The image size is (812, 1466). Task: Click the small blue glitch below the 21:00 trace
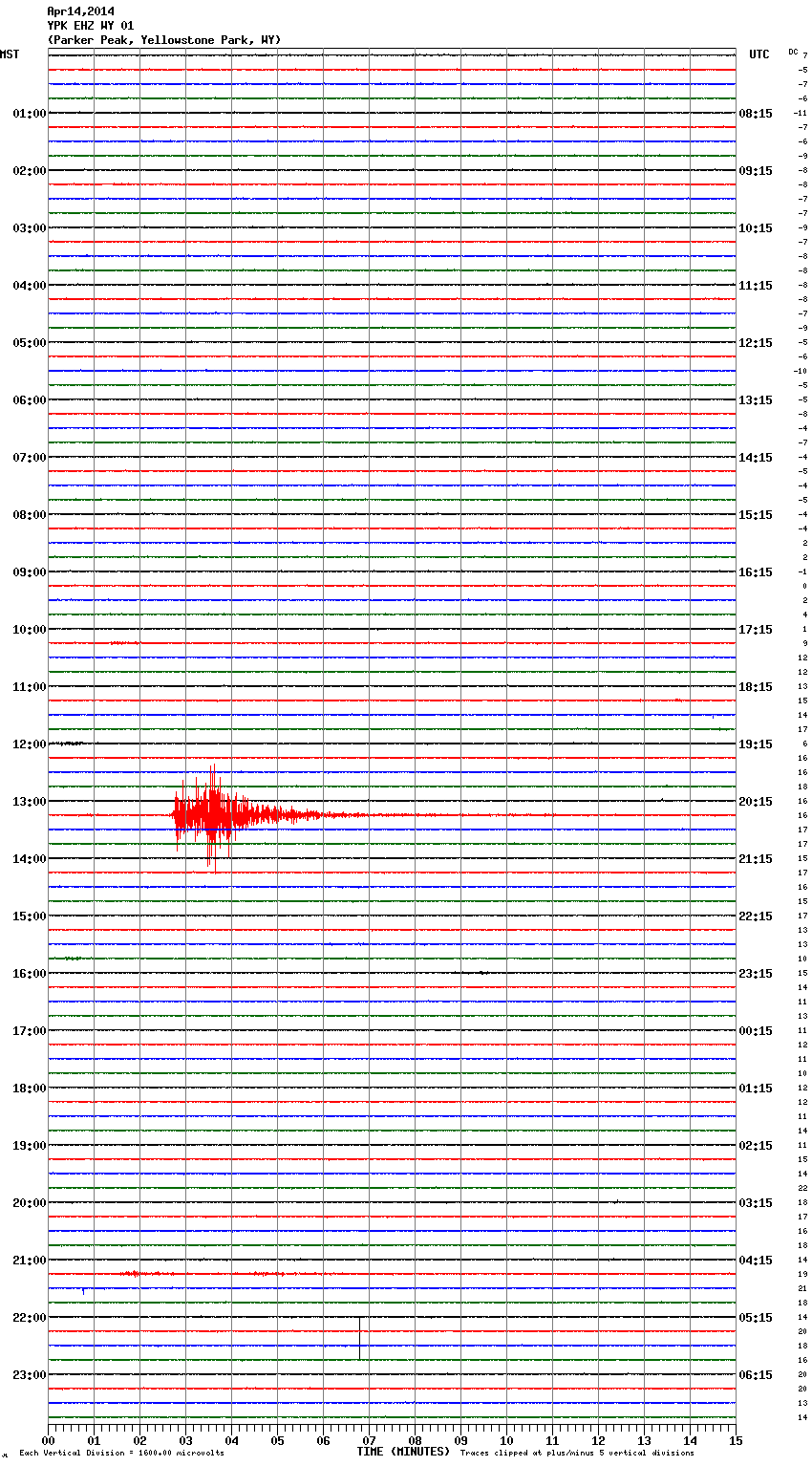(83, 1291)
